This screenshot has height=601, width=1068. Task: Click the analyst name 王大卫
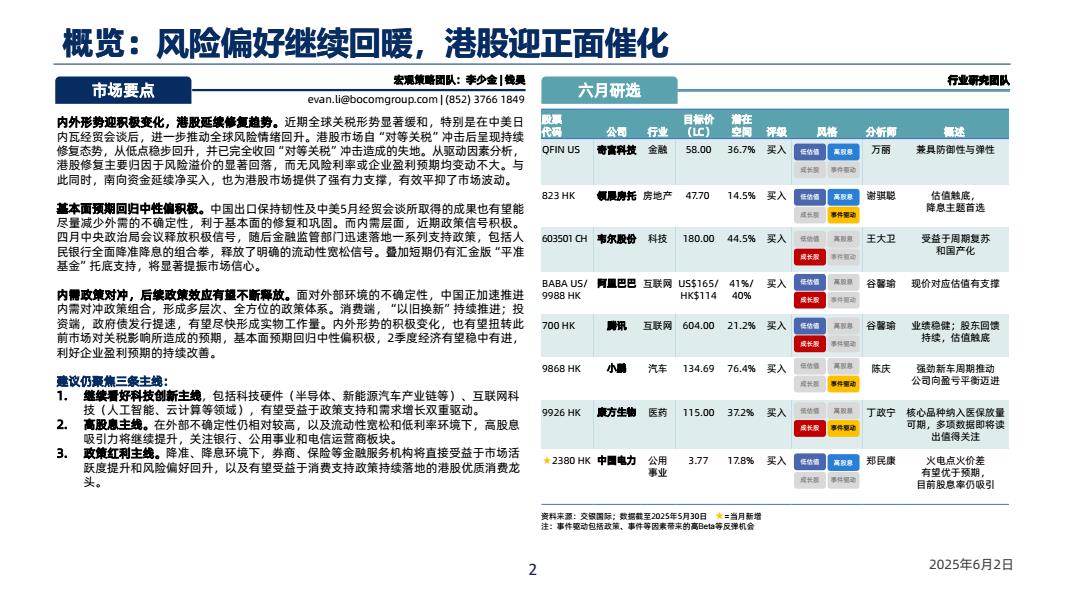click(x=881, y=239)
